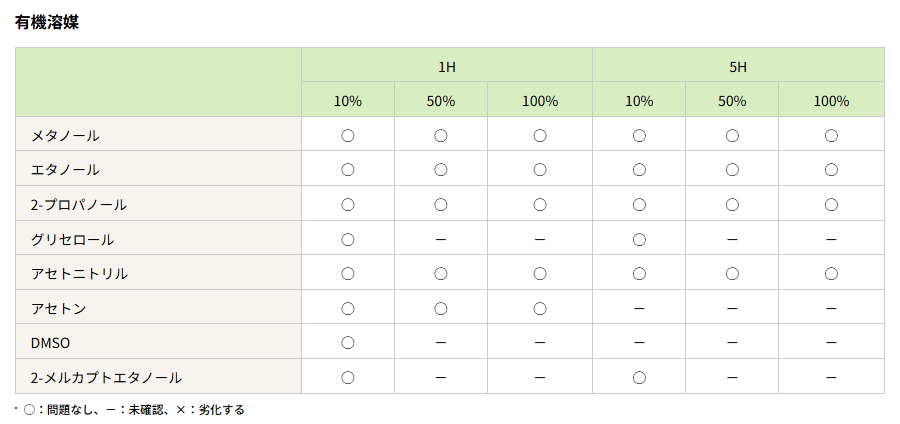Select the メタノール row label
Image resolution: width=900 pixels, height=424 pixels.
tap(65, 135)
